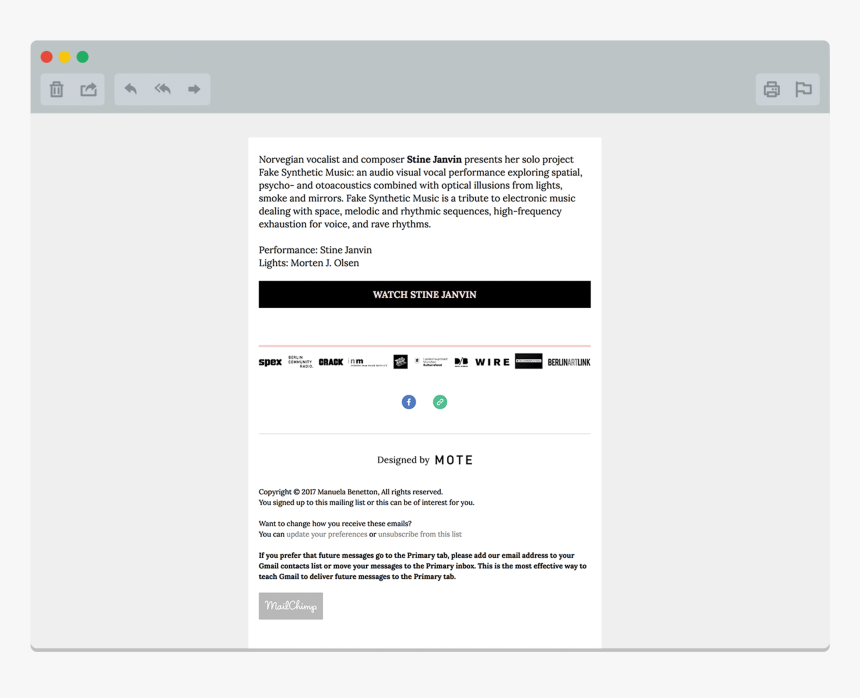Click the CRACK magazine logo
860x698 pixels.
tap(331, 361)
